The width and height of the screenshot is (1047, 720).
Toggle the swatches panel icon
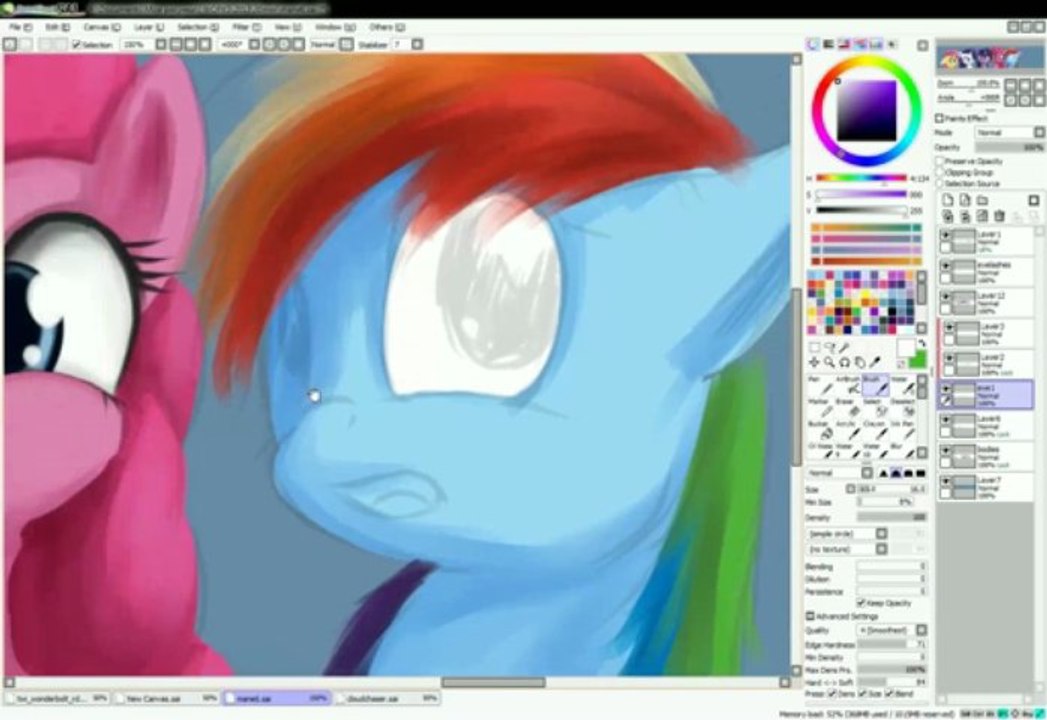[876, 44]
